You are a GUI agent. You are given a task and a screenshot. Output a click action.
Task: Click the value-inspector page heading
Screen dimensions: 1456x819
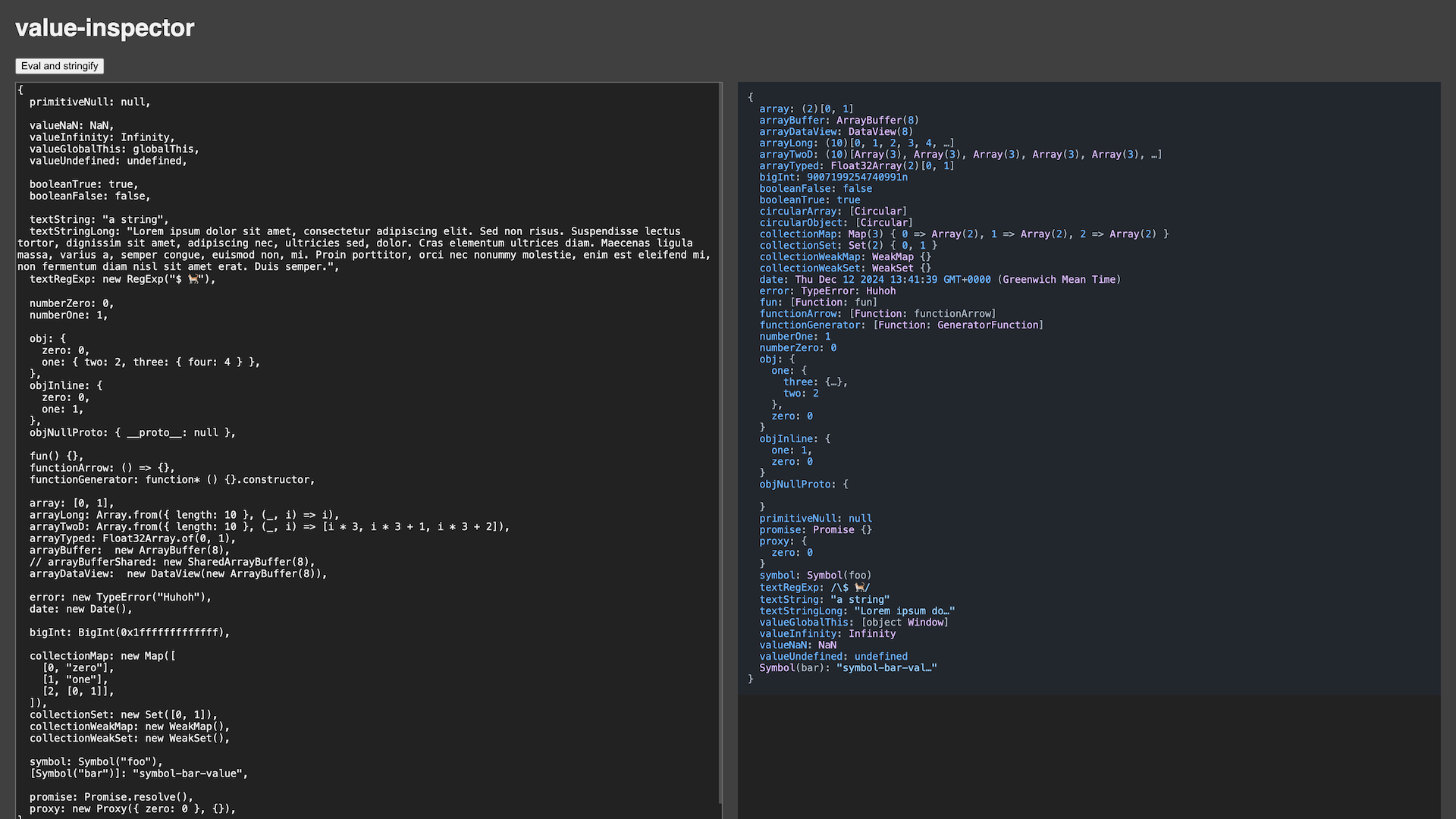105,28
